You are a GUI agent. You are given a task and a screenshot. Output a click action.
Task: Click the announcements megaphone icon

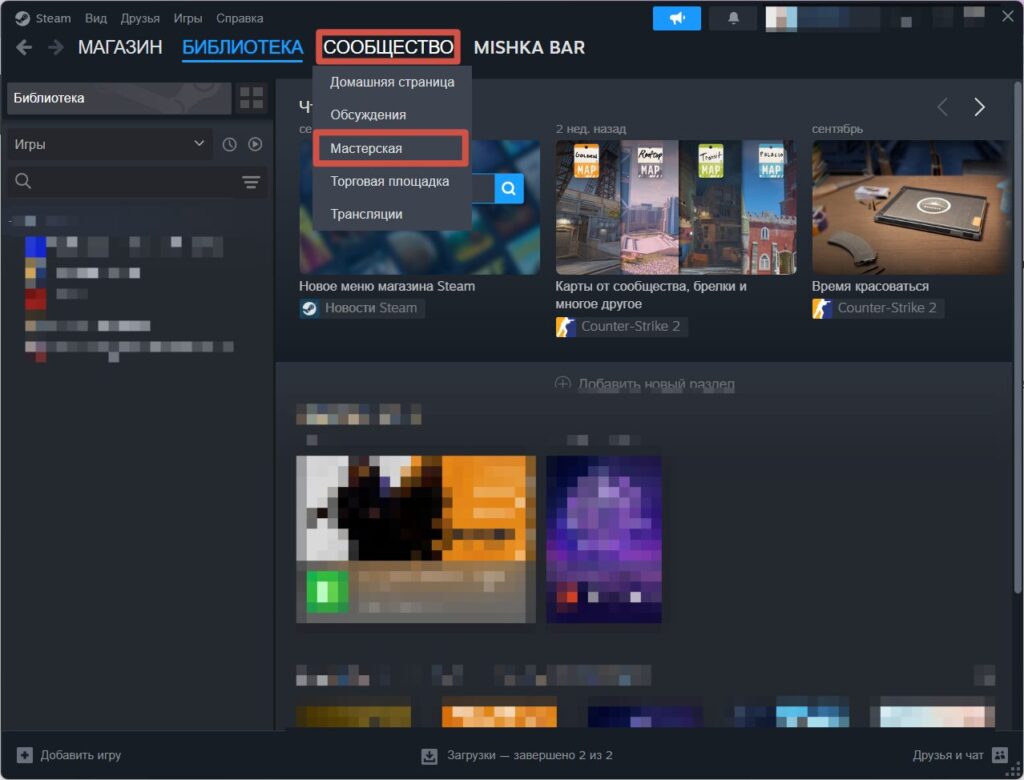coord(677,18)
